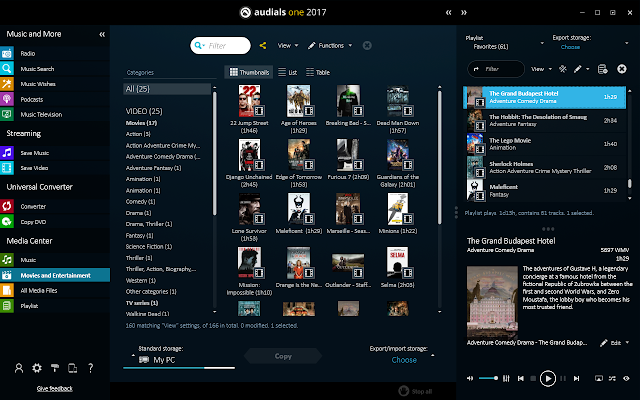Click the Stop all button

[x=415, y=391]
